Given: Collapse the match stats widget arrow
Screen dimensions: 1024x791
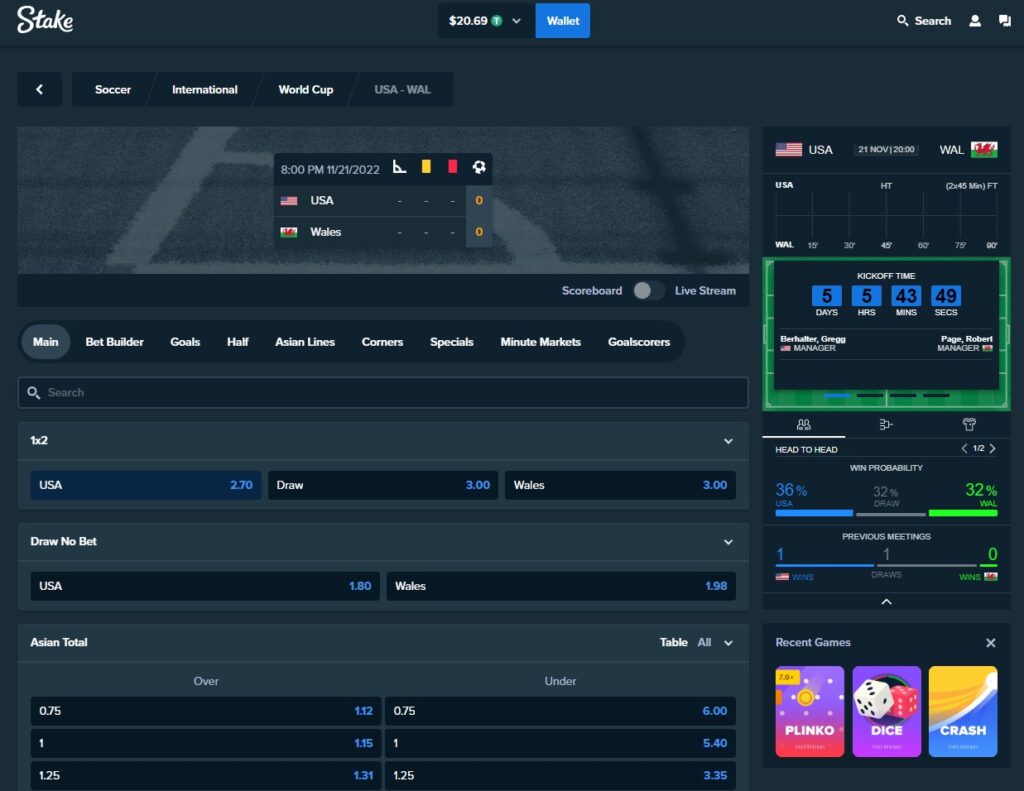Looking at the screenshot, I should [886, 602].
